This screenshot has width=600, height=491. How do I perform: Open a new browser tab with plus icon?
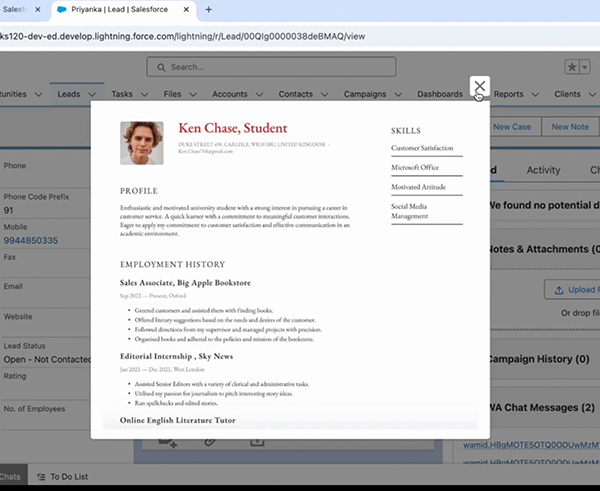tap(209, 9)
